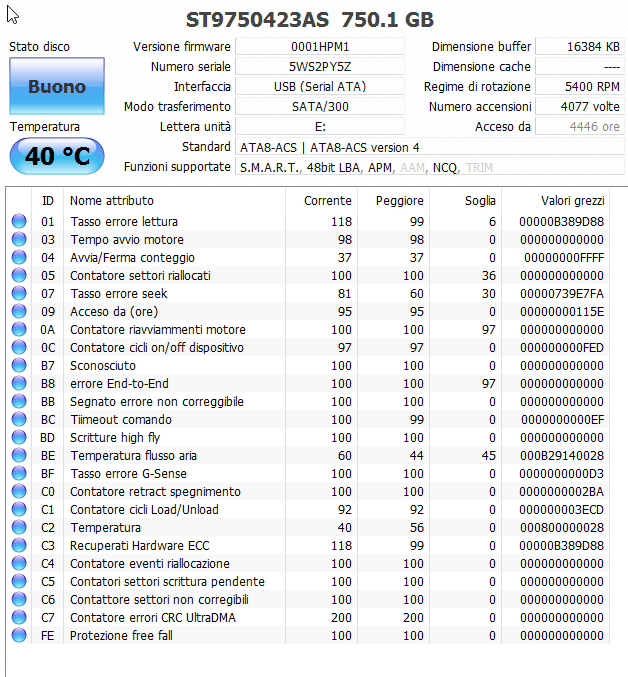Click the Soglia column header
Viewport: 628px width, 677px height.
pyautogui.click(x=465, y=200)
